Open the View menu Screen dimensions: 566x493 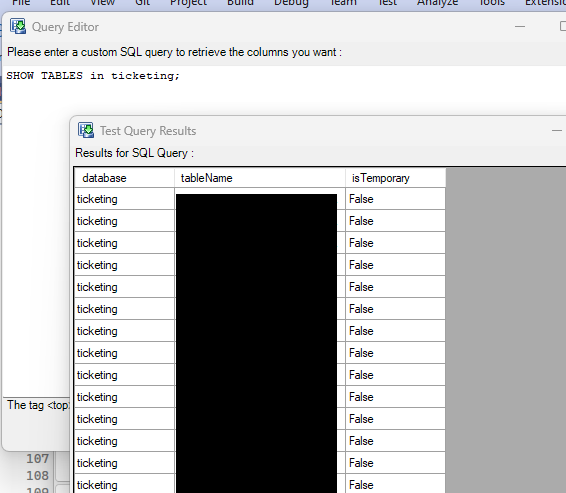click(103, 3)
